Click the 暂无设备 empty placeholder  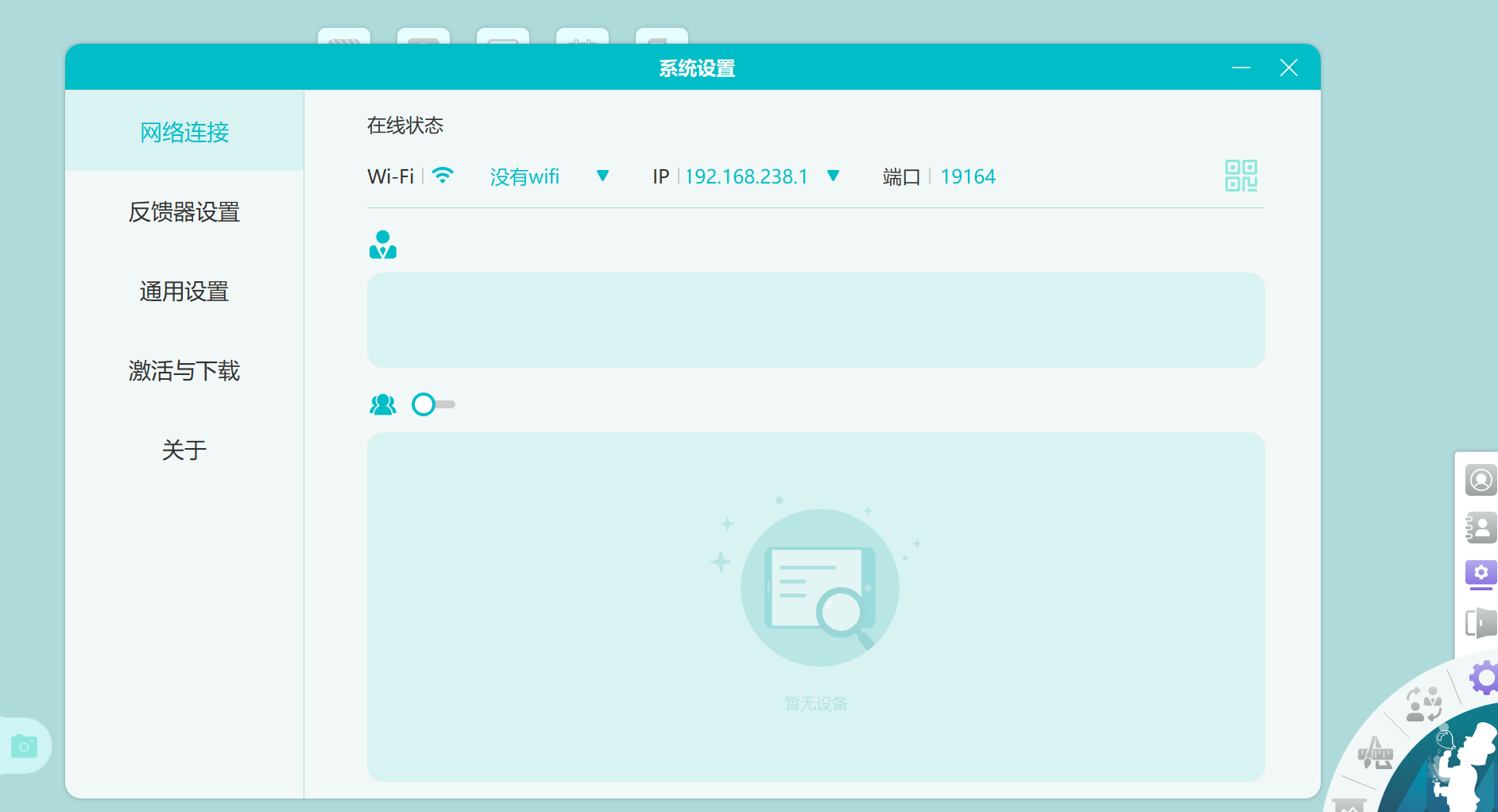point(816,703)
